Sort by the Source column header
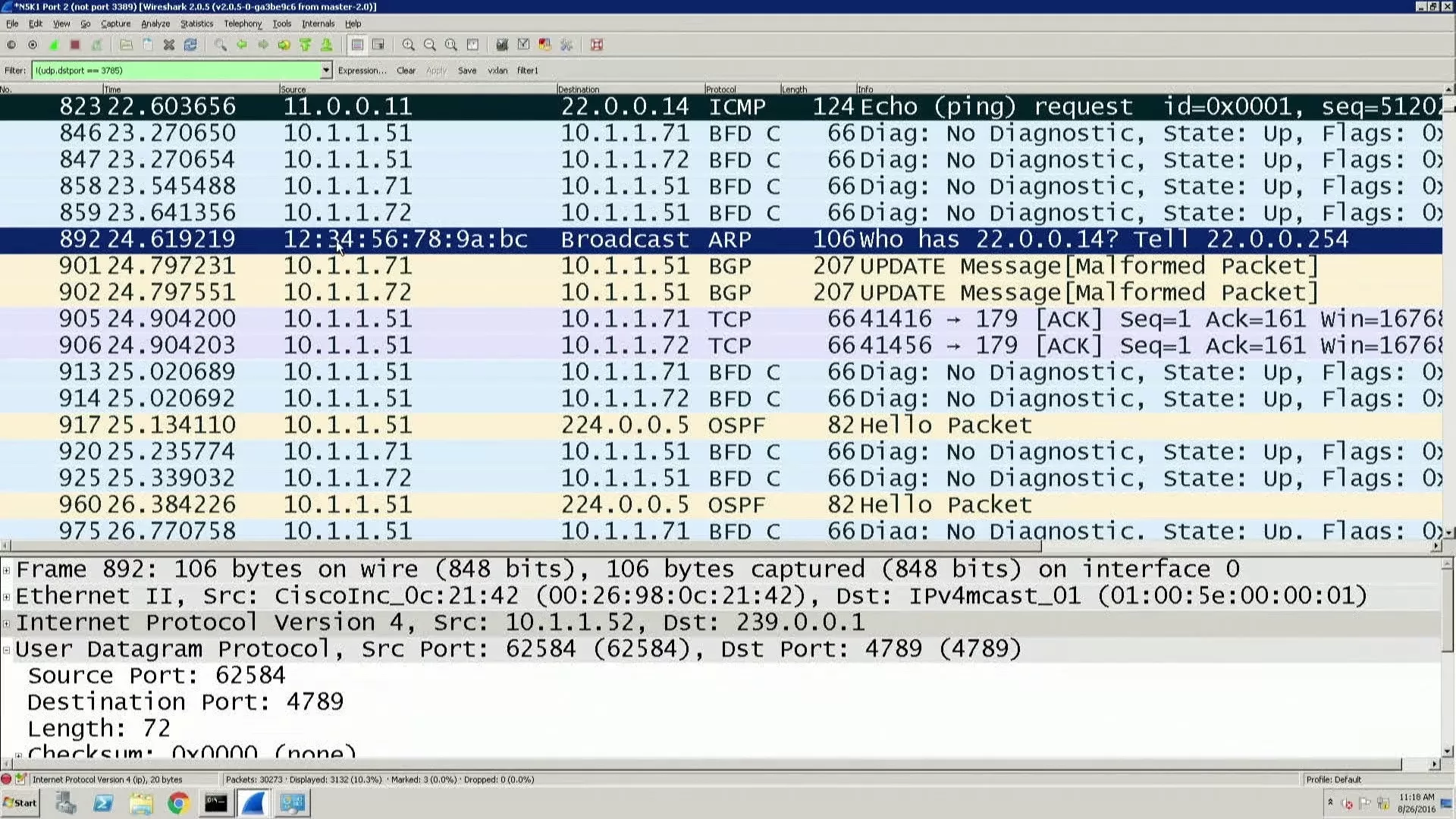This screenshot has width=1456, height=819. tap(417, 89)
